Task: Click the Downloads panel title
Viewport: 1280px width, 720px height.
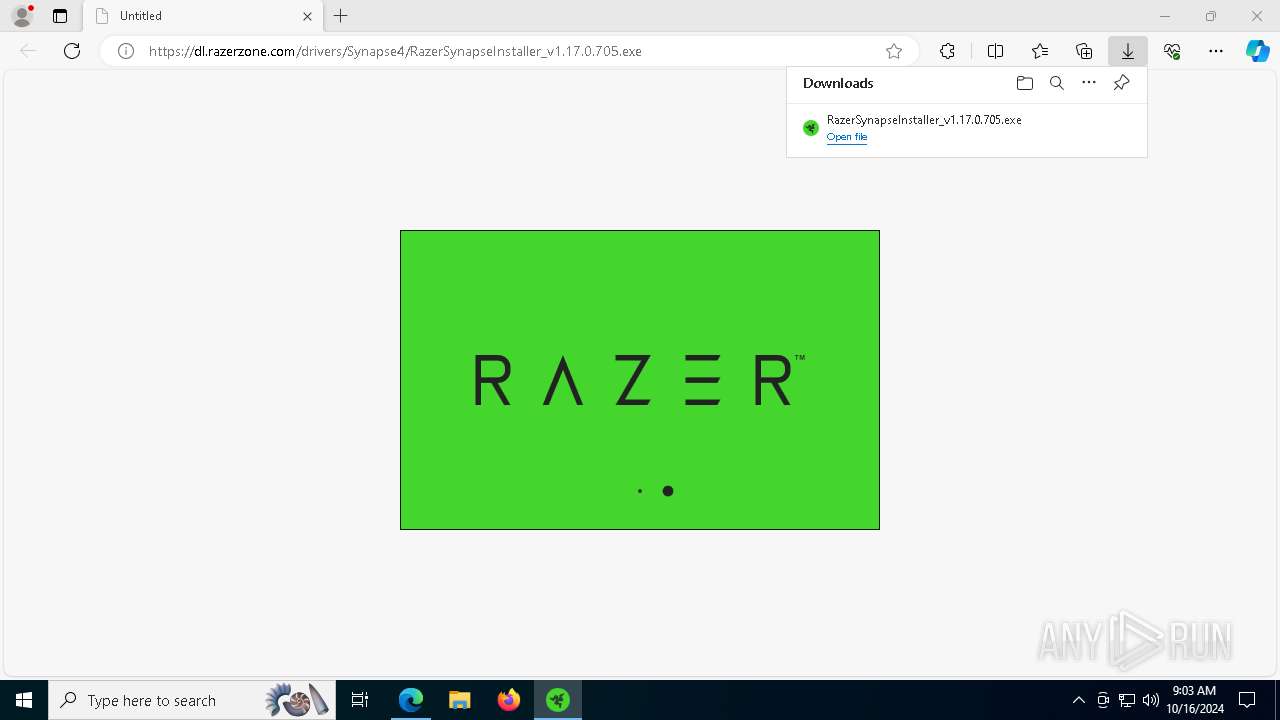Action: pyautogui.click(x=838, y=83)
